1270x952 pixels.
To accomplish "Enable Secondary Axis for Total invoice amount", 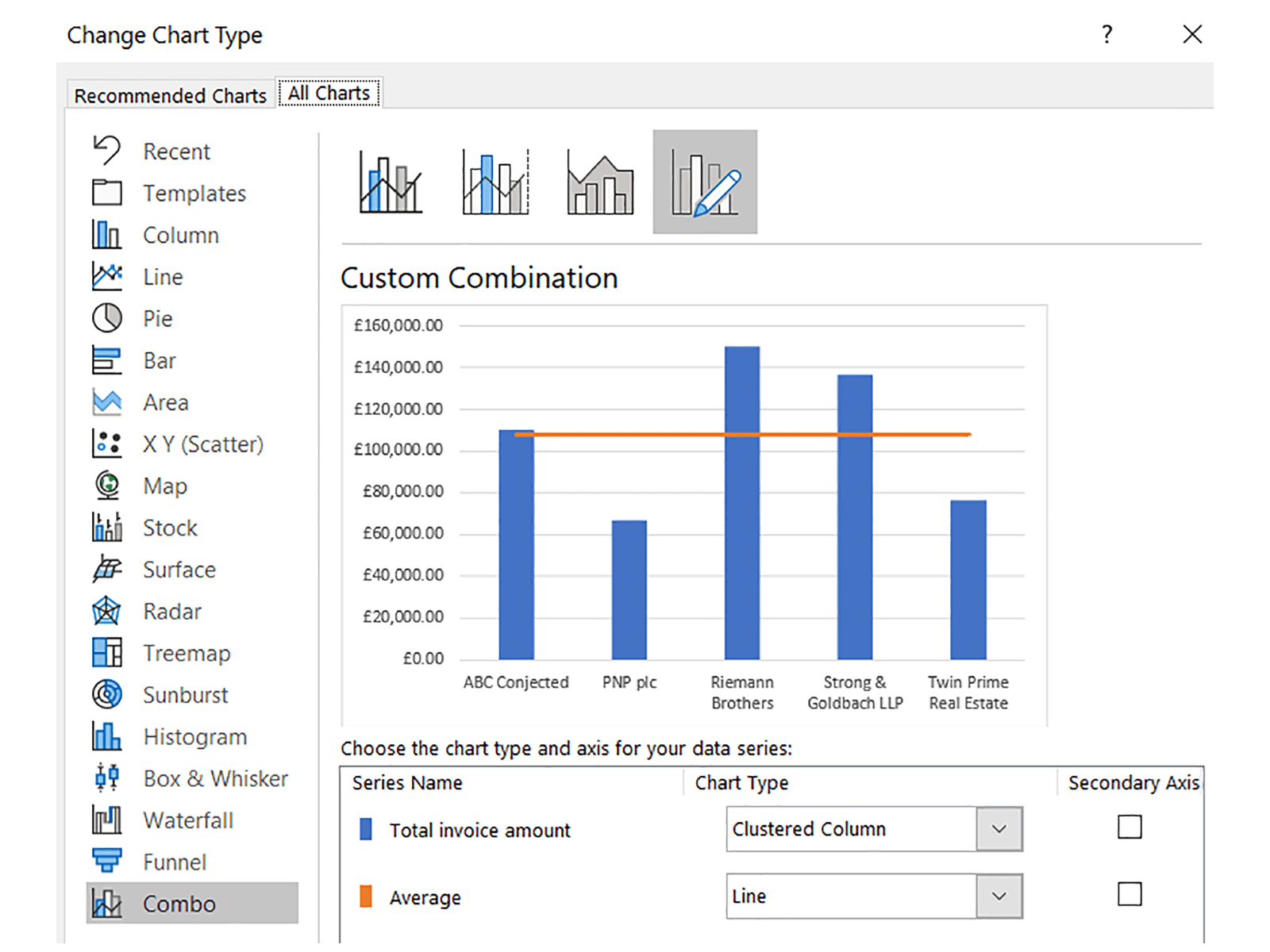I will tap(1129, 827).
